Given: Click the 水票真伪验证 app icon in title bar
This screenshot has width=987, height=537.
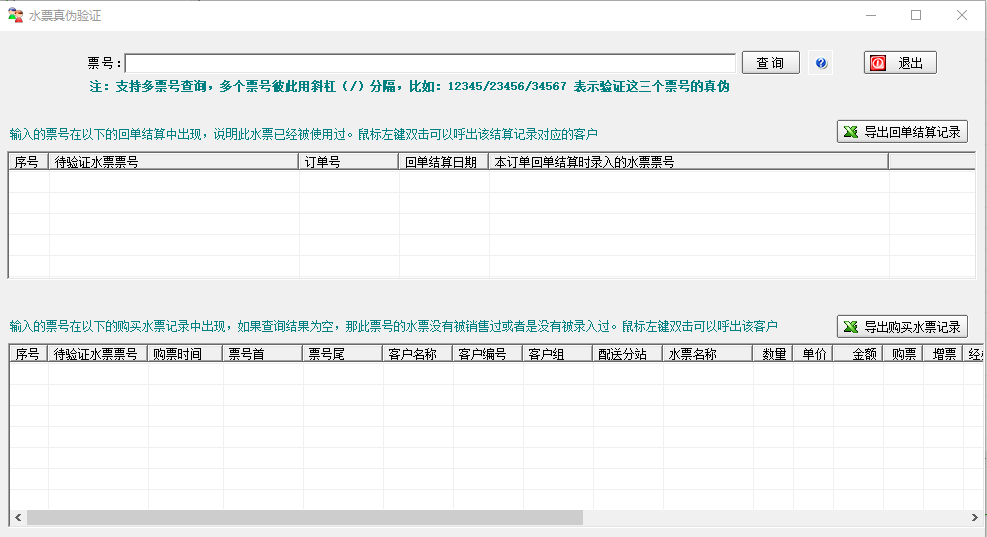Looking at the screenshot, I should (15, 15).
